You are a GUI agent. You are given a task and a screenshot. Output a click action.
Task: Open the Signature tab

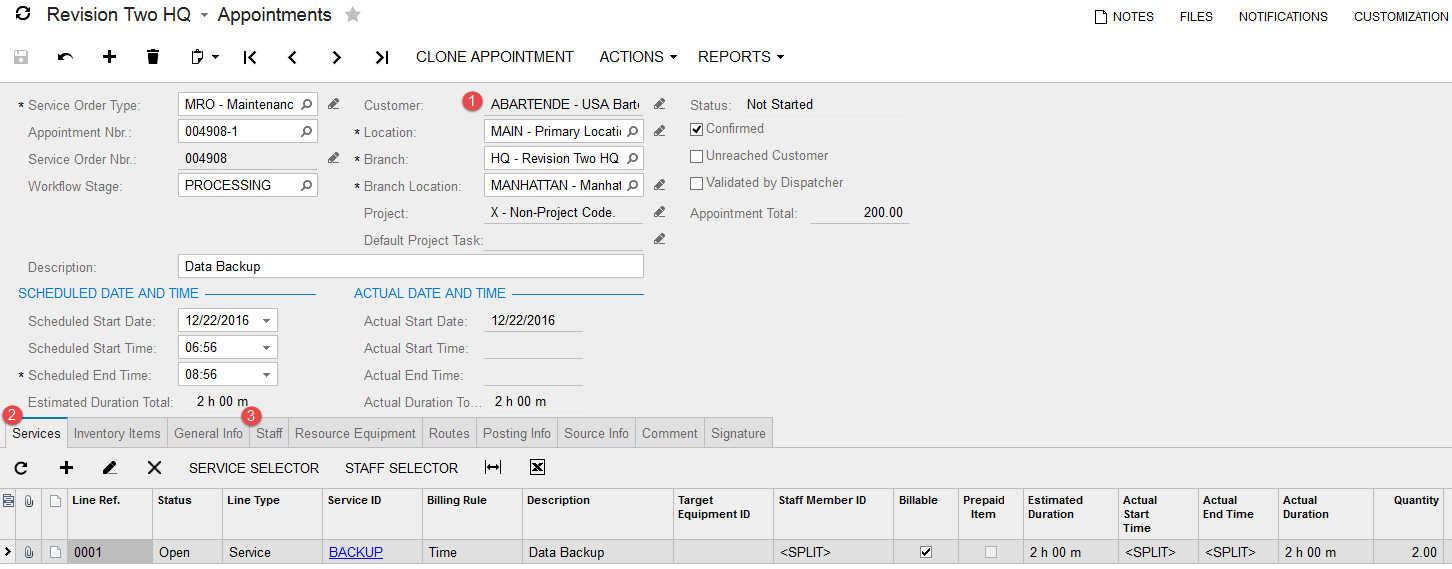point(739,433)
